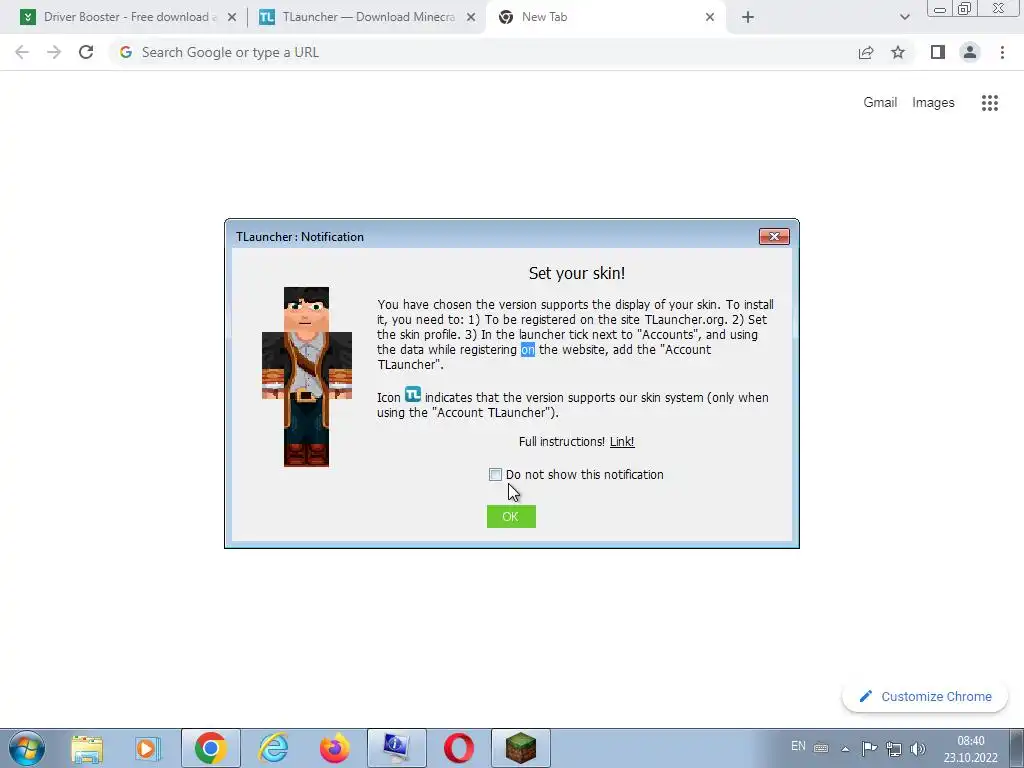The height and width of the screenshot is (768, 1024).
Task: Launch Windows Media Player from taskbar
Action: tap(148, 748)
